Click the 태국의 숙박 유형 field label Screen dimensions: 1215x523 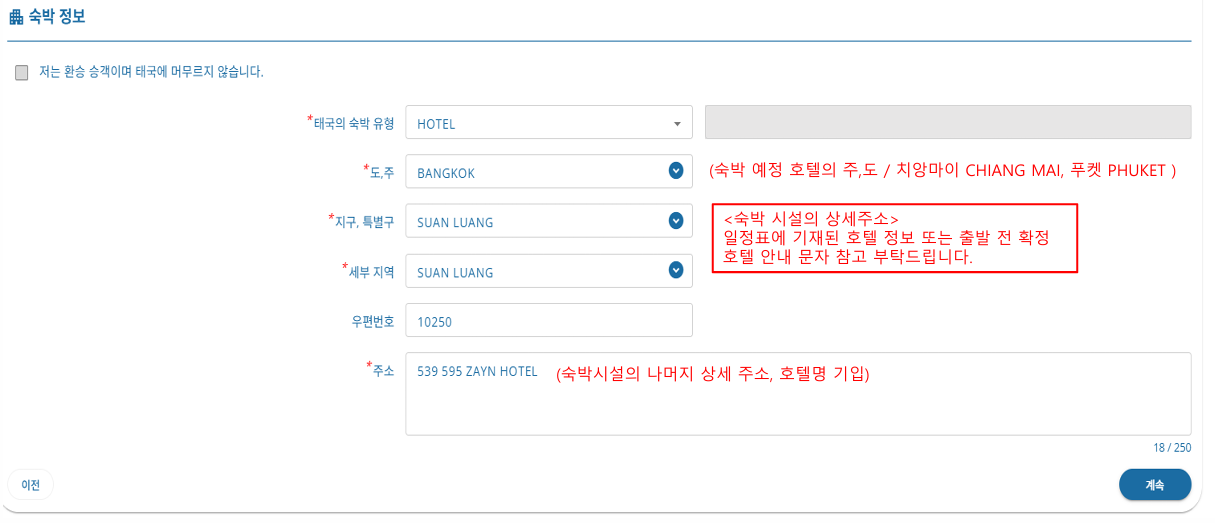(351, 123)
